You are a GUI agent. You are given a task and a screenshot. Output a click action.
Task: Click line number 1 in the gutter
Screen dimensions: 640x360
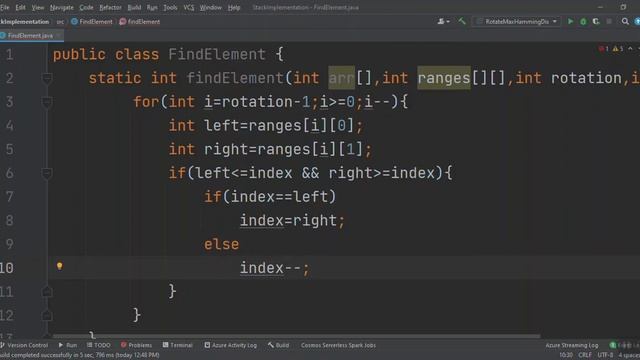pos(10,54)
